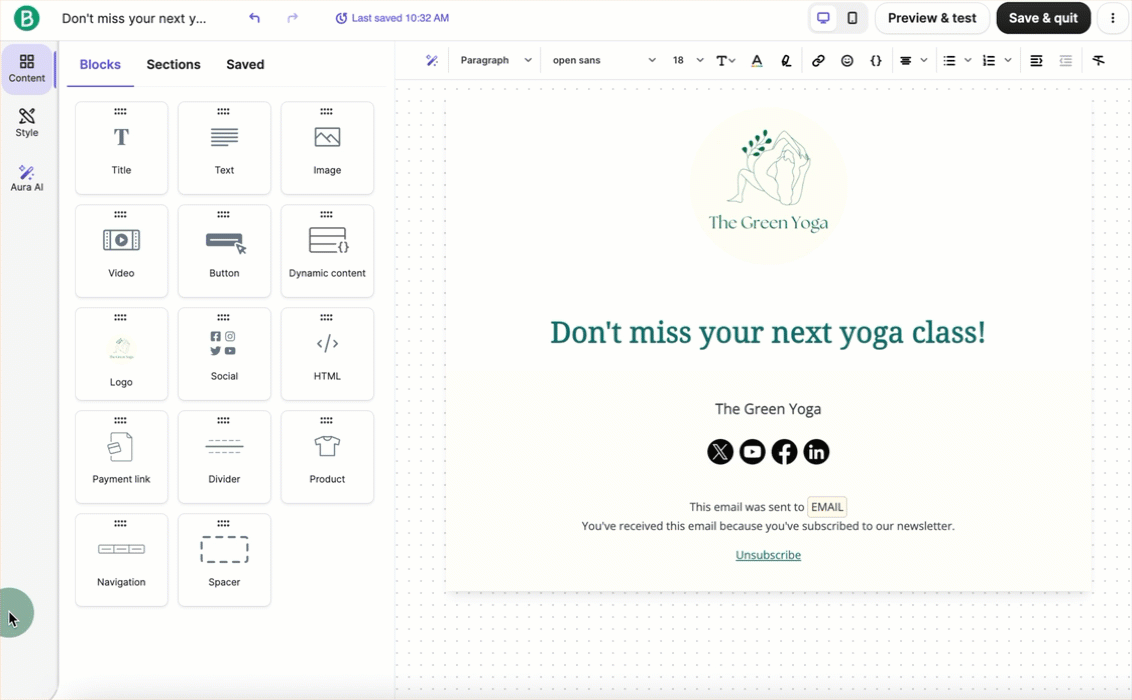Open the Paragraph style dropdown
This screenshot has width=1132, height=700.
point(495,61)
